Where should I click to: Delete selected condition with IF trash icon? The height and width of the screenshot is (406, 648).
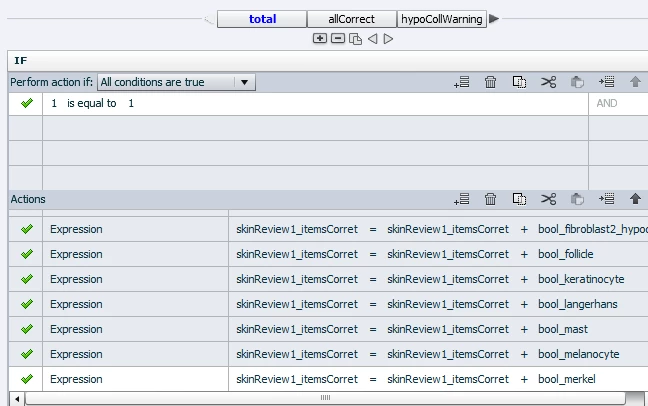[491, 82]
